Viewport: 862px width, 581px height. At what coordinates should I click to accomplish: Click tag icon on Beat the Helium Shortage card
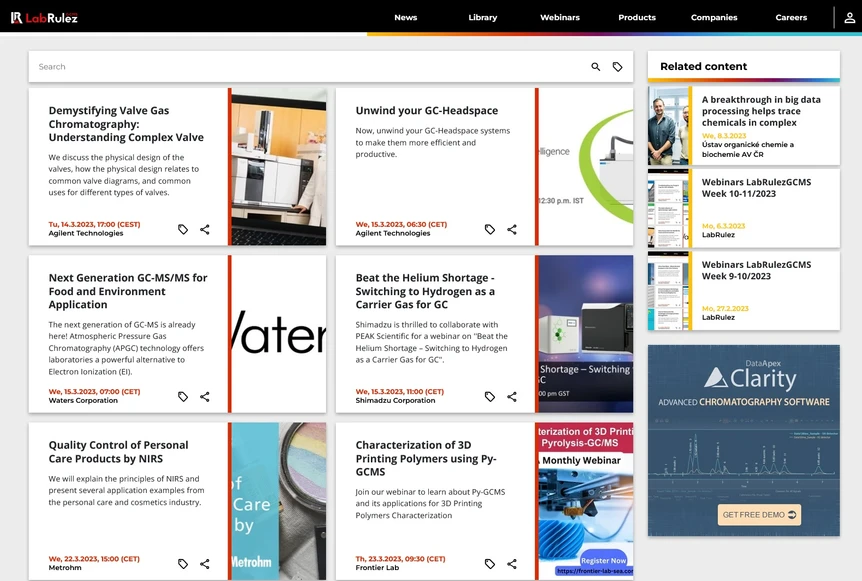pyautogui.click(x=490, y=396)
